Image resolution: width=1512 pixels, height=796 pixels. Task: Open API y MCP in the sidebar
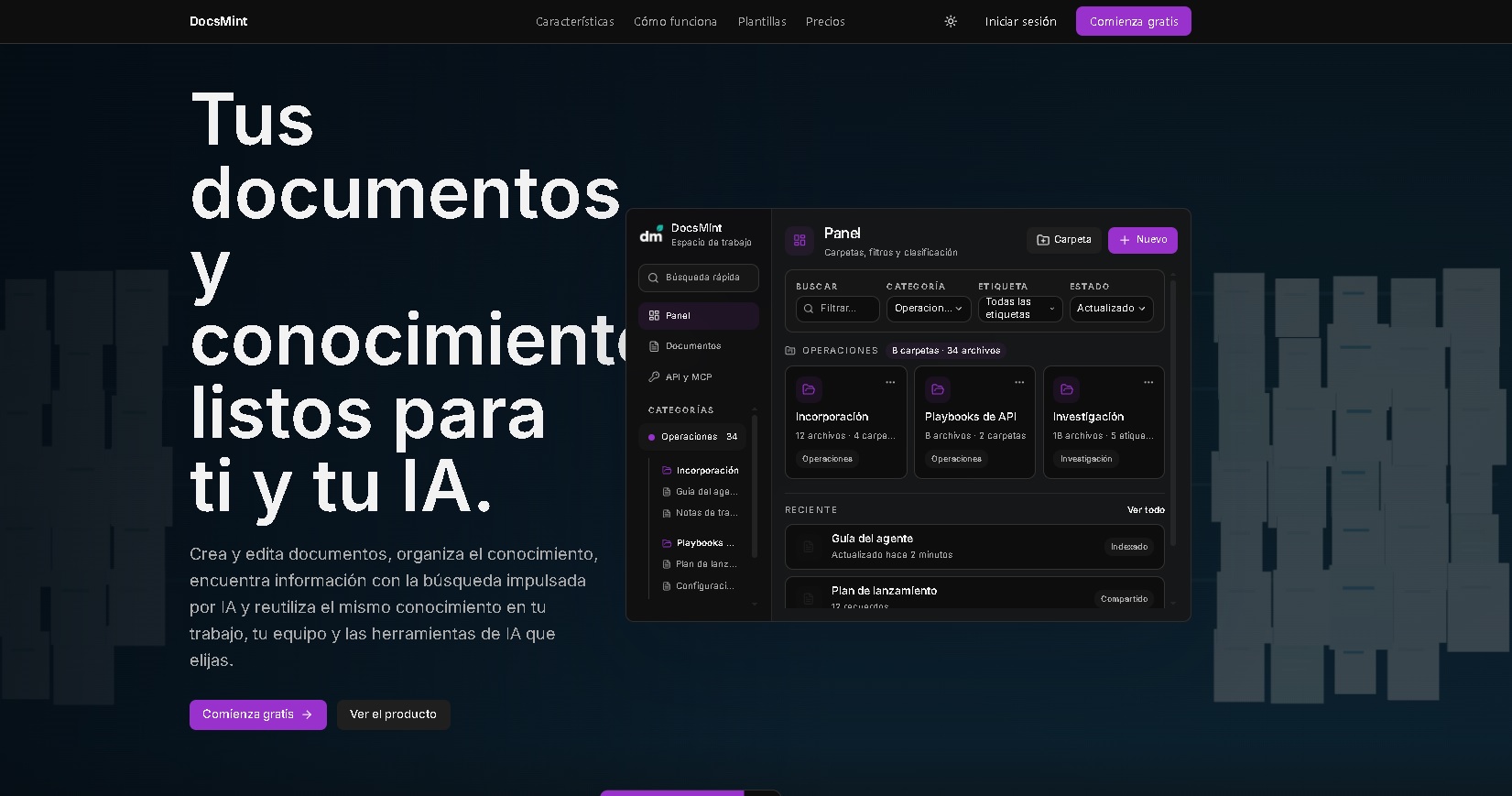pos(699,376)
